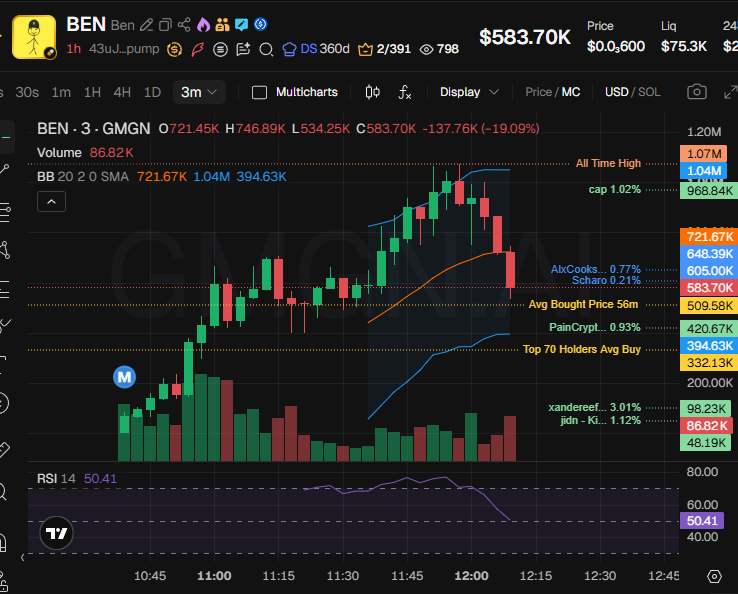Click the small left chevron below RSI pane

tap(22, 558)
